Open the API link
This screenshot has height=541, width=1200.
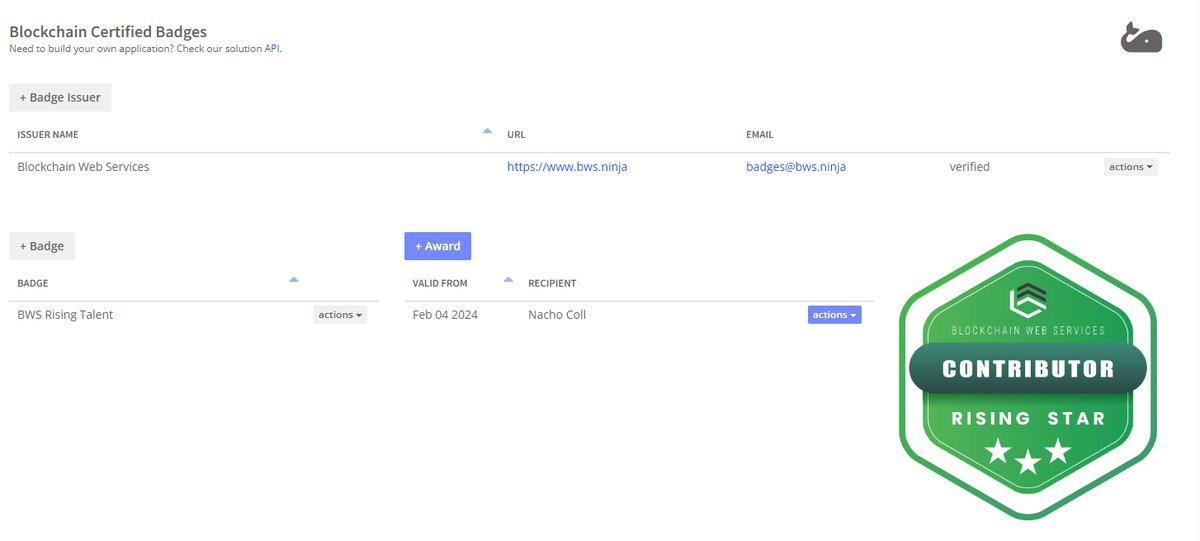tap(272, 48)
